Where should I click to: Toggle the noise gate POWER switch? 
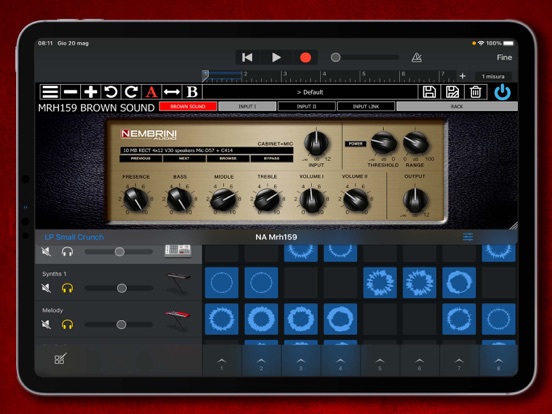coord(356,144)
